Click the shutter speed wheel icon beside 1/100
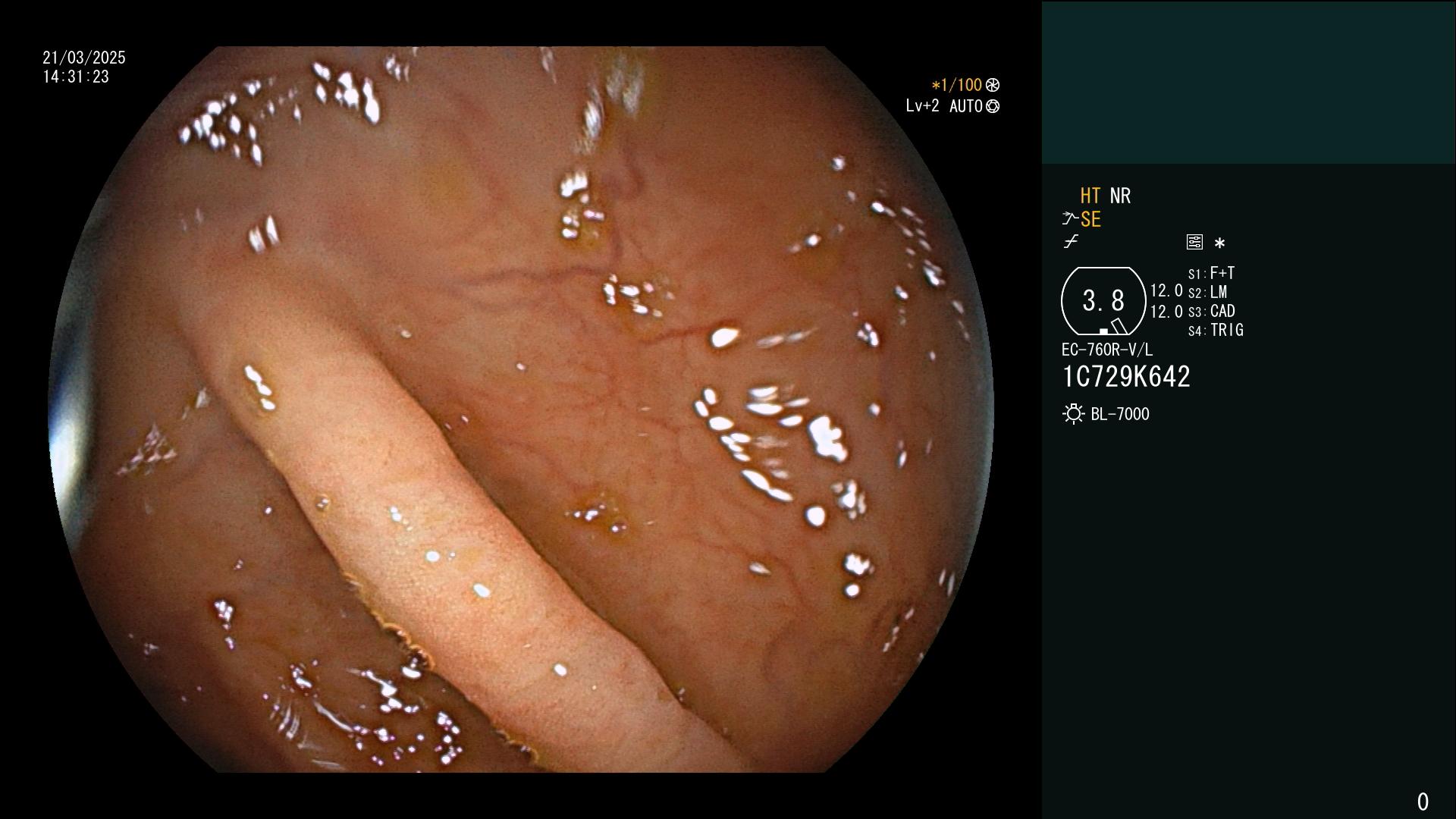Screen dimensions: 1456x819 tap(993, 85)
